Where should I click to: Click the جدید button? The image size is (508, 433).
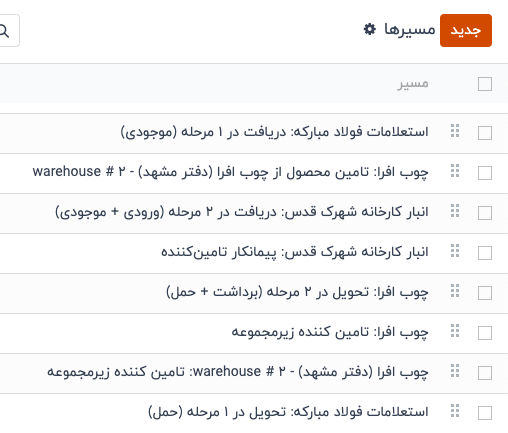(x=466, y=30)
